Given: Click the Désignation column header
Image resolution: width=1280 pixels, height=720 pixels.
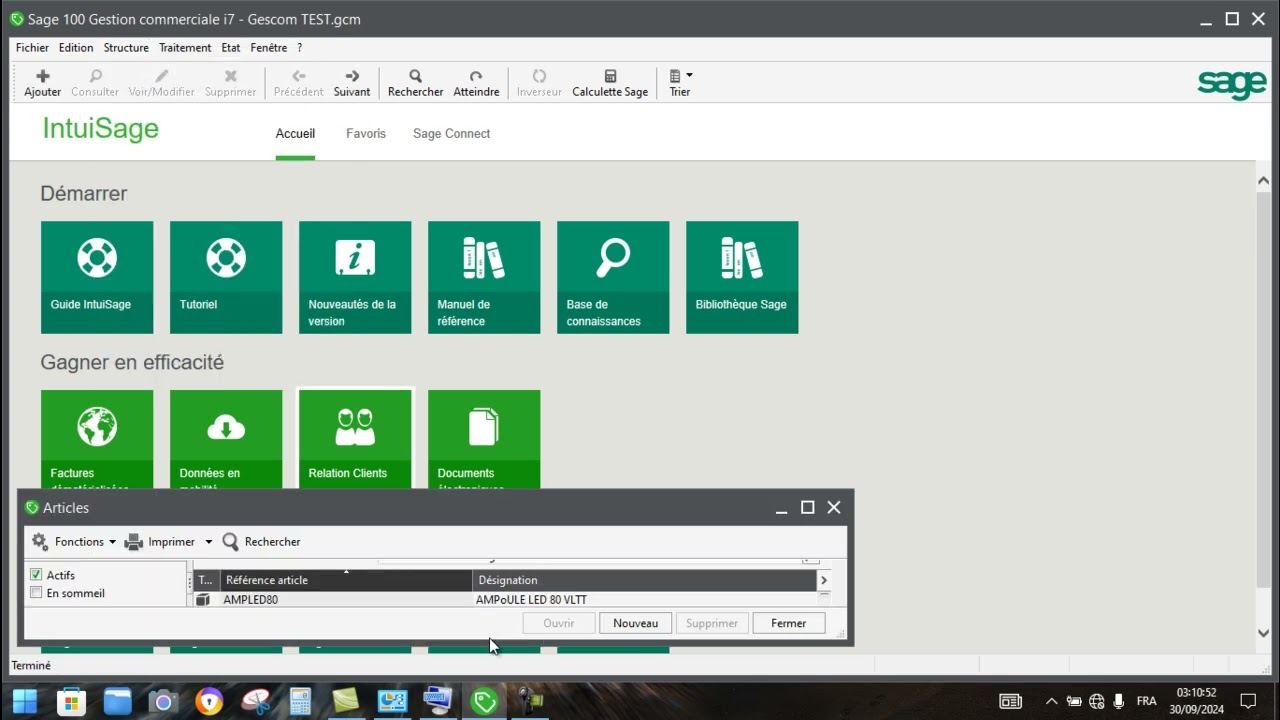Looking at the screenshot, I should pos(645,580).
